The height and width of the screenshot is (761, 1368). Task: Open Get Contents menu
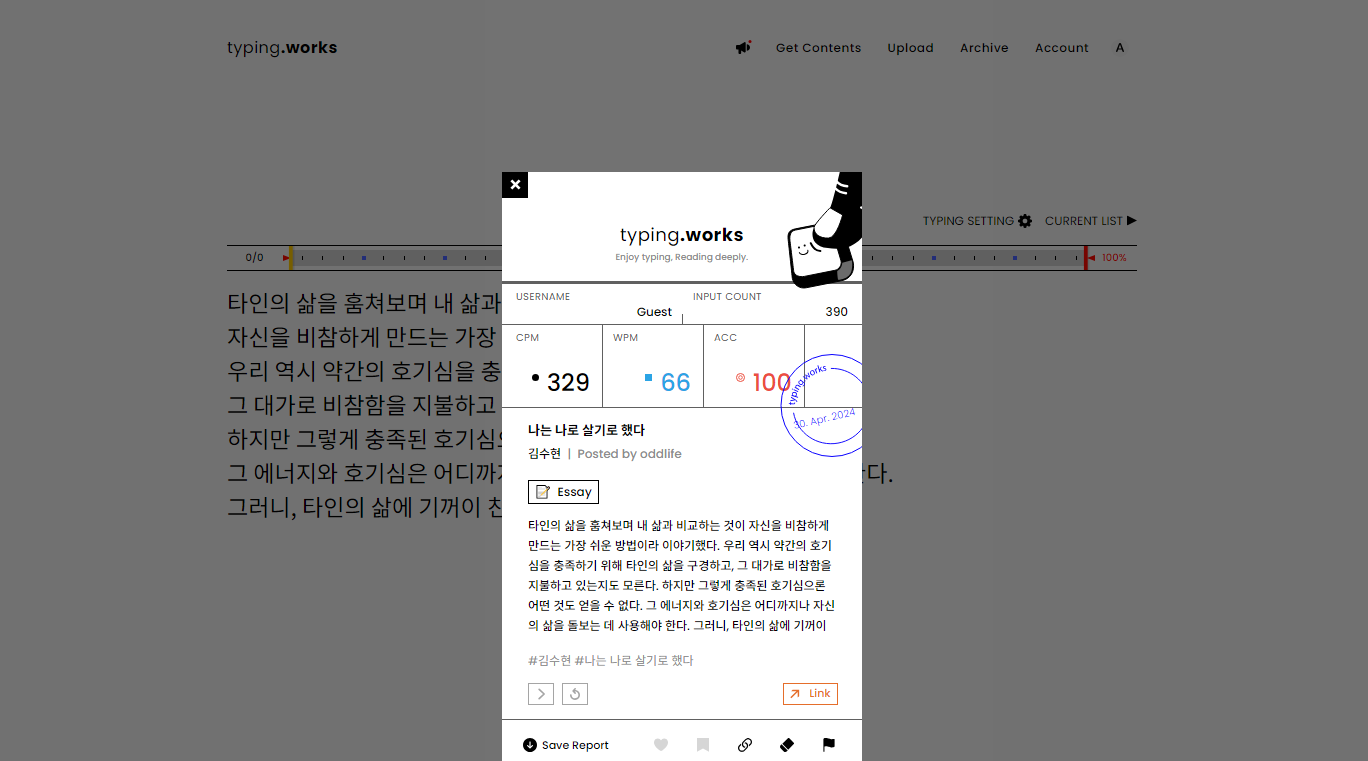[x=818, y=48]
